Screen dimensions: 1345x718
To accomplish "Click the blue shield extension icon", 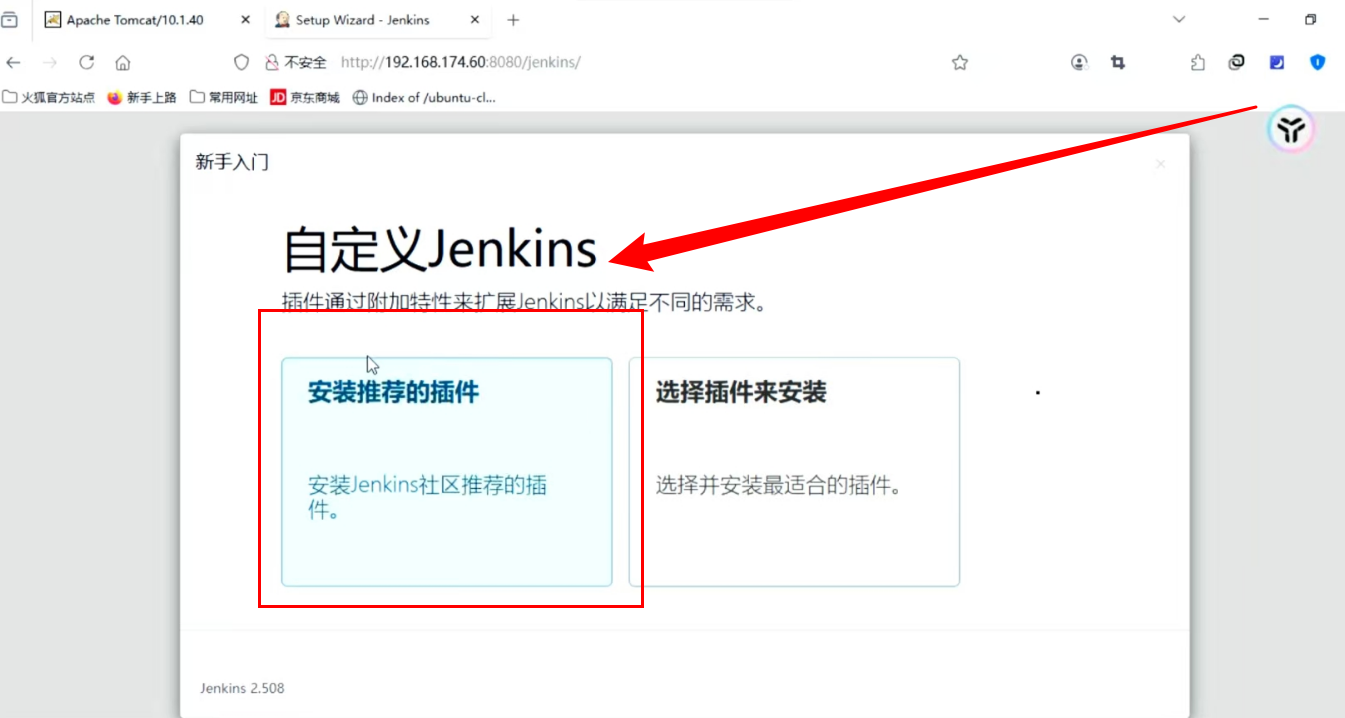I will pyautogui.click(x=1317, y=62).
